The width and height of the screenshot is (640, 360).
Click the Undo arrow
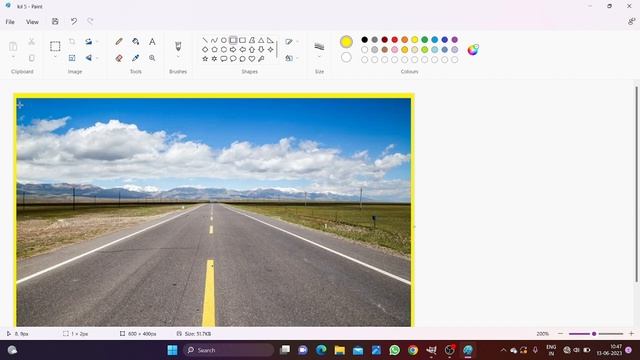(73, 22)
